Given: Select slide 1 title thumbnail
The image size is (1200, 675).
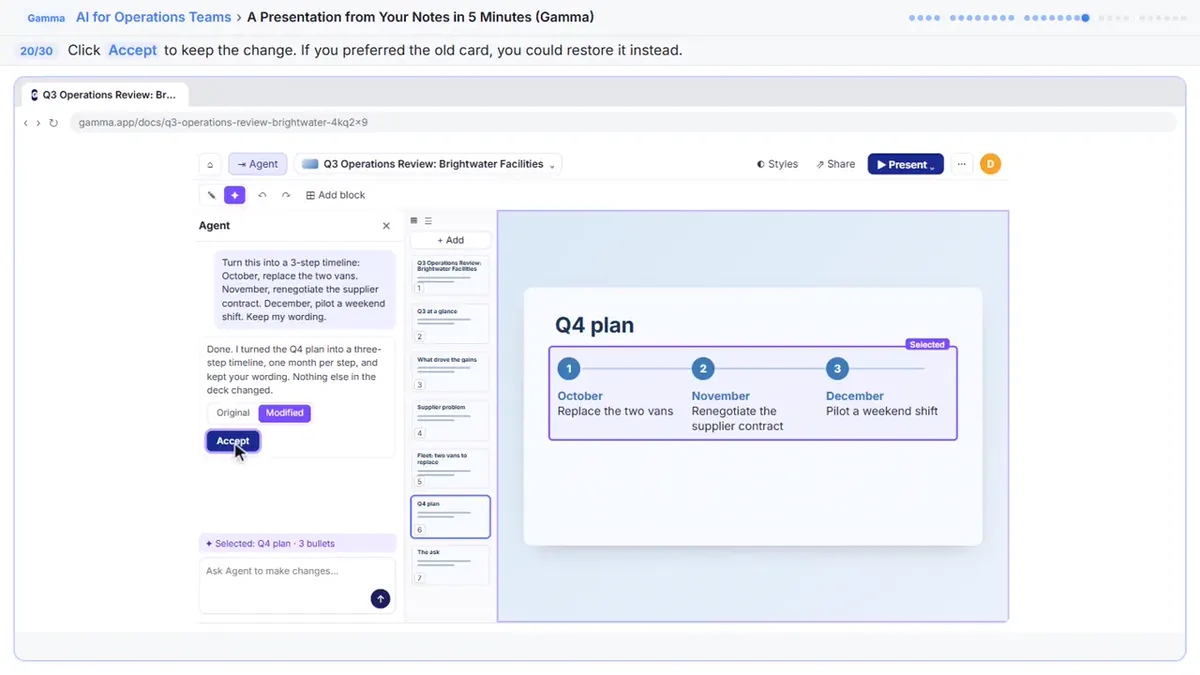Looking at the screenshot, I should click(450, 274).
